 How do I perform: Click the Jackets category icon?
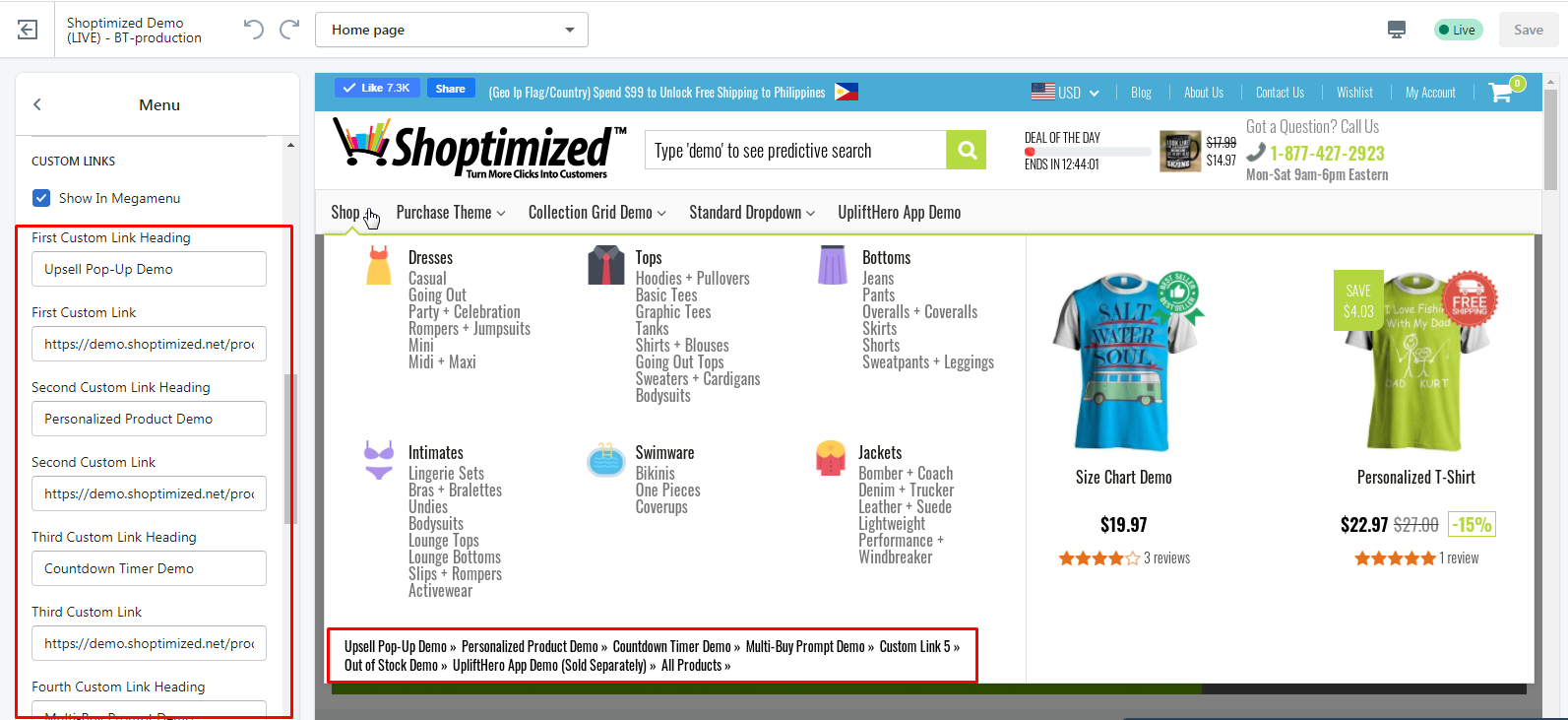[x=831, y=458]
